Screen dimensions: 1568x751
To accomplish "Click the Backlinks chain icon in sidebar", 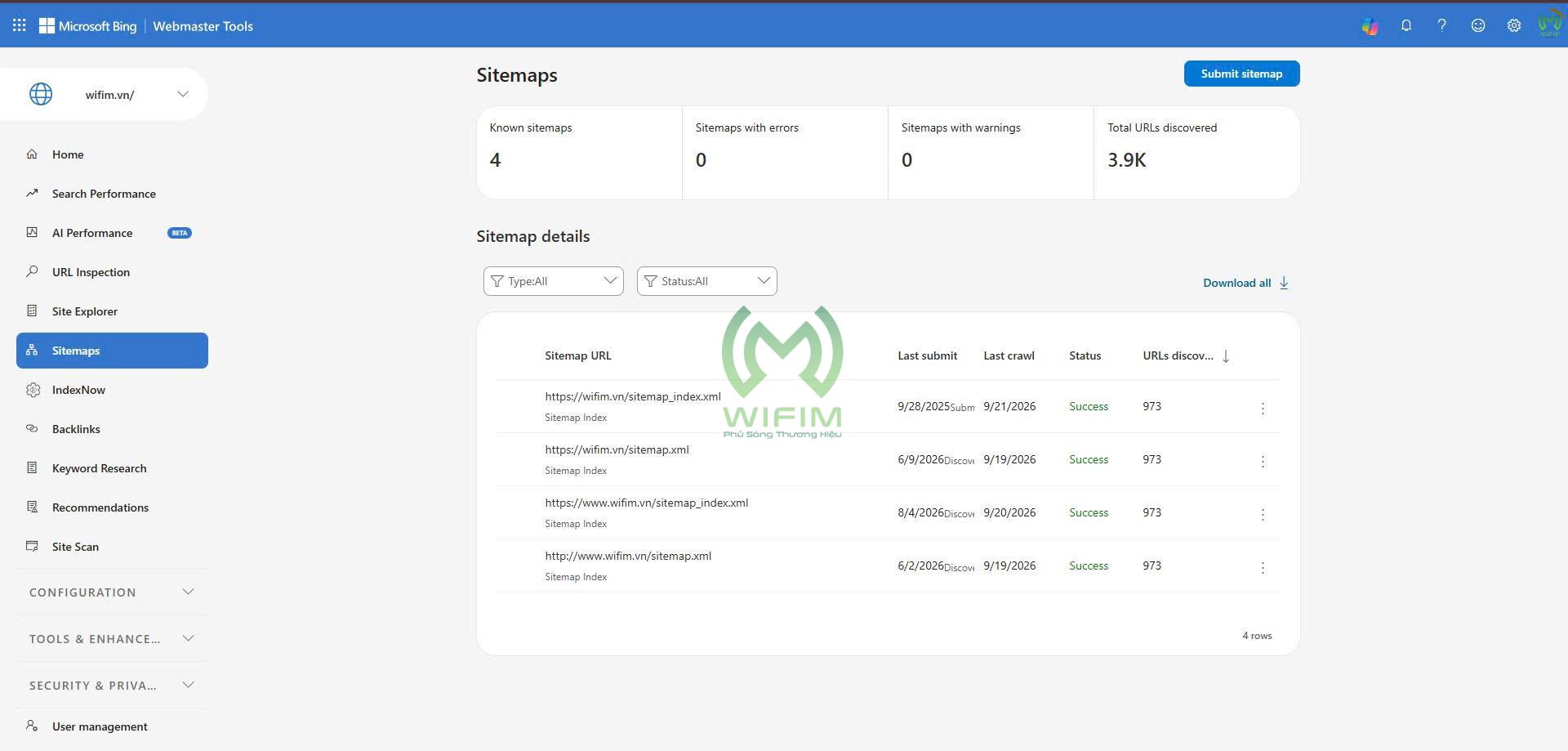I will click(32, 428).
